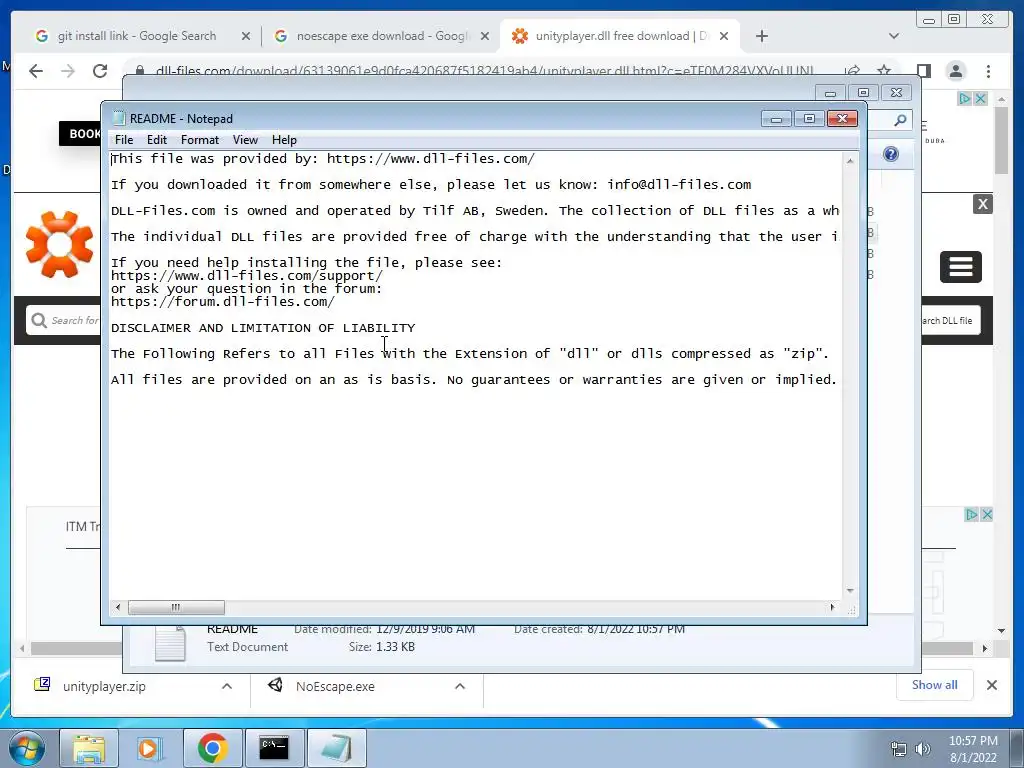Screen dimensions: 1024x768
Task: Expand the Chrome tab search chevron
Action: tap(893, 37)
